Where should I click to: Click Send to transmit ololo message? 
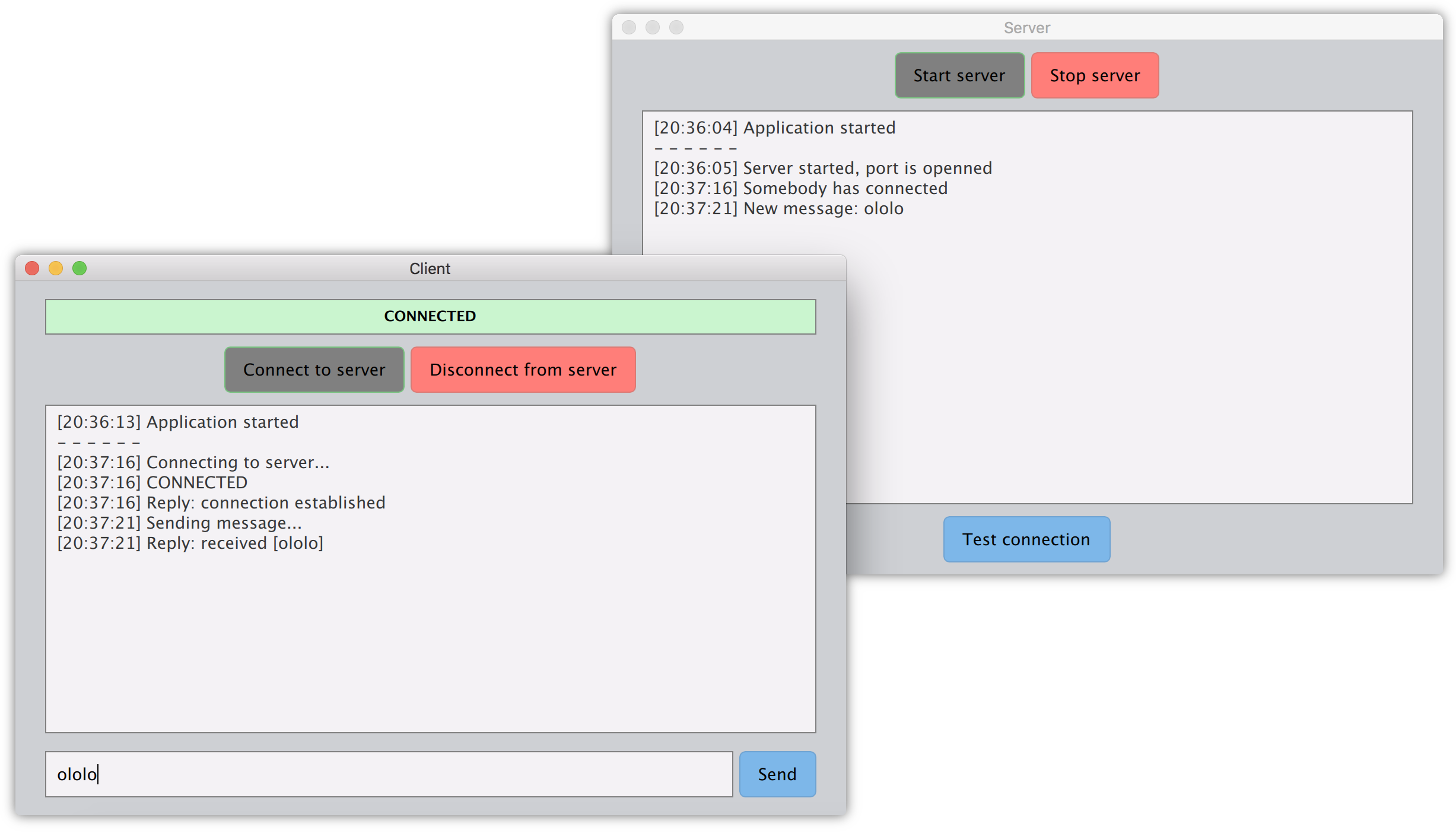tap(779, 773)
